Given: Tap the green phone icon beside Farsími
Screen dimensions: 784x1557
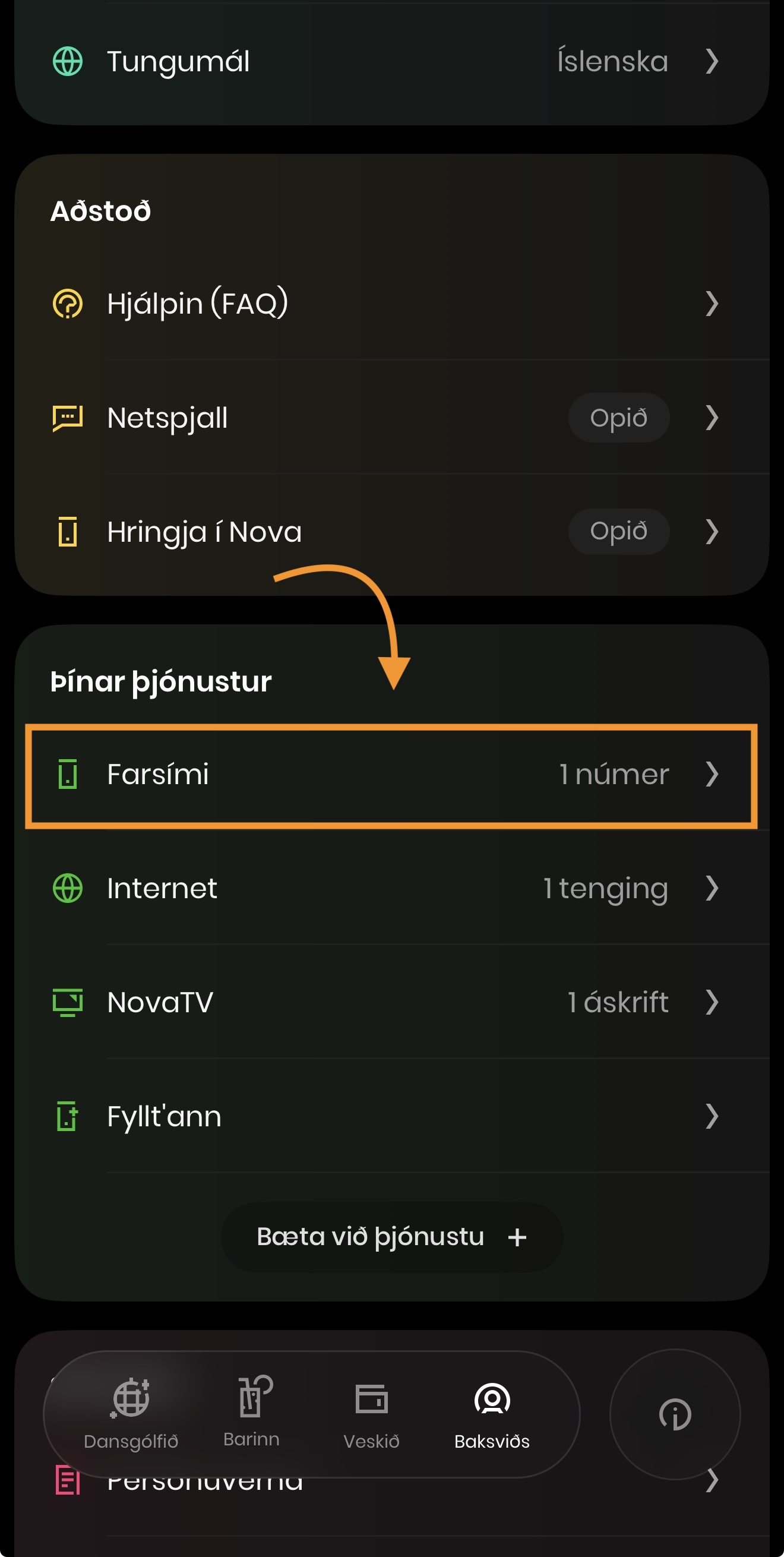Looking at the screenshot, I should (x=68, y=774).
